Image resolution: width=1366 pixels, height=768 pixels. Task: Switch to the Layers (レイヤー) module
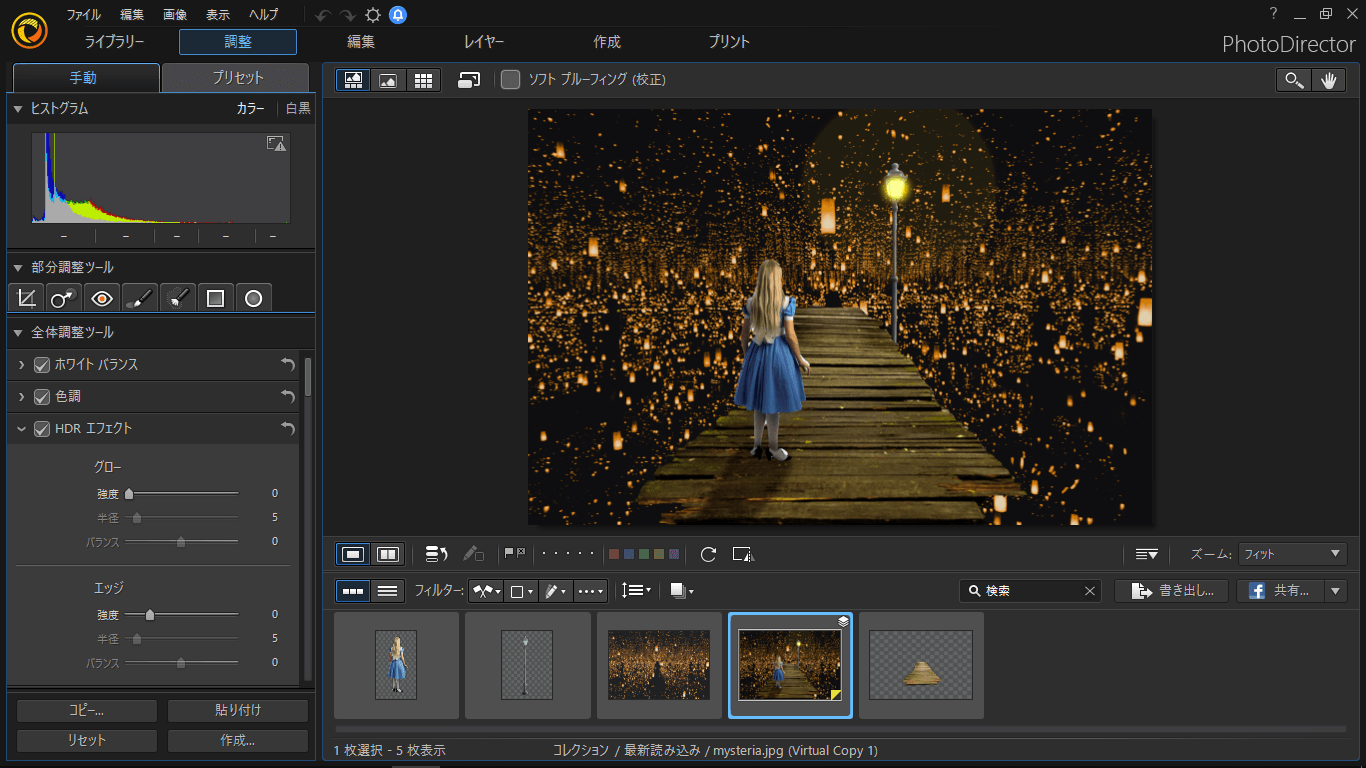484,42
